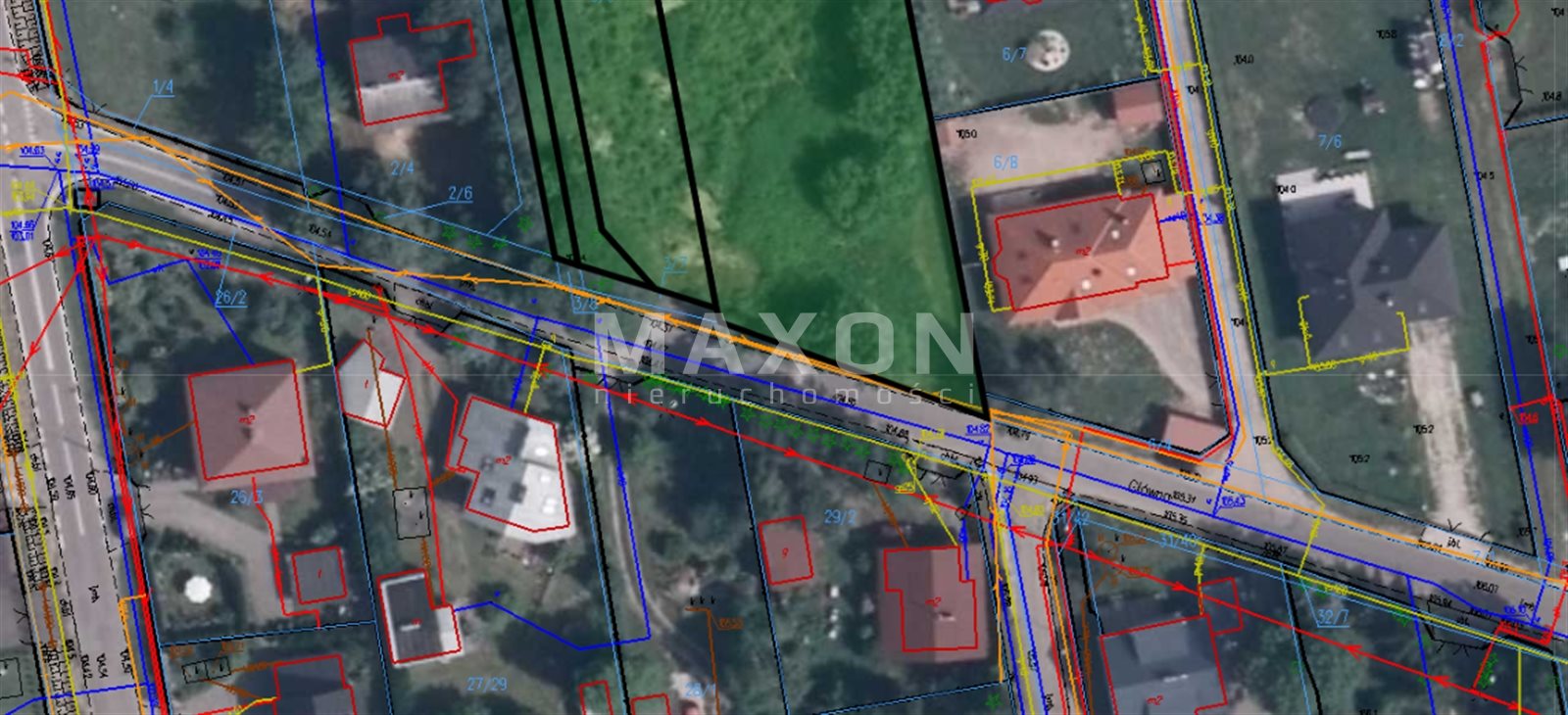Click parcel label 7/6
This screenshot has width=1568, height=715.
point(1329,141)
